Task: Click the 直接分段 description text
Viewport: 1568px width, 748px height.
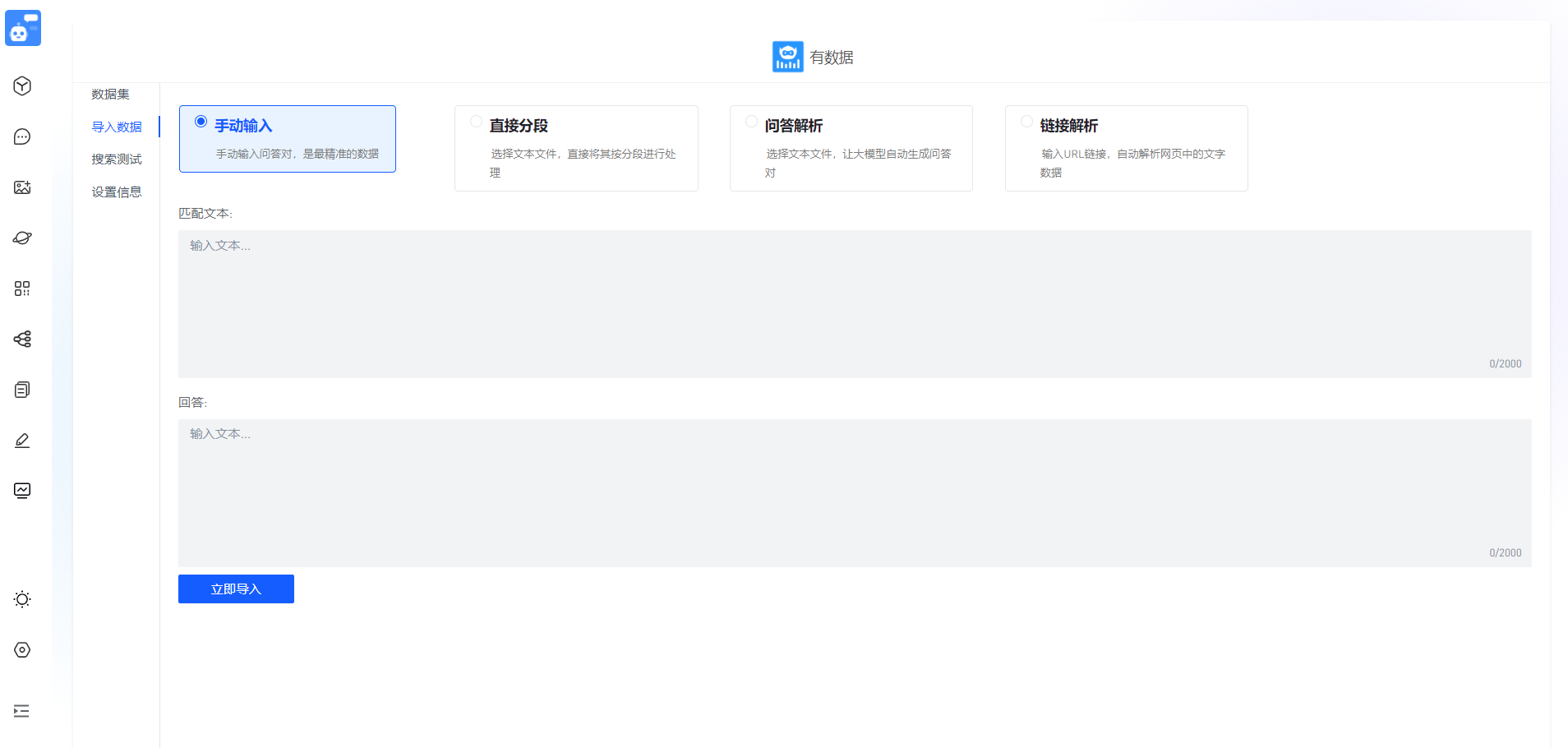Action: pyautogui.click(x=583, y=163)
